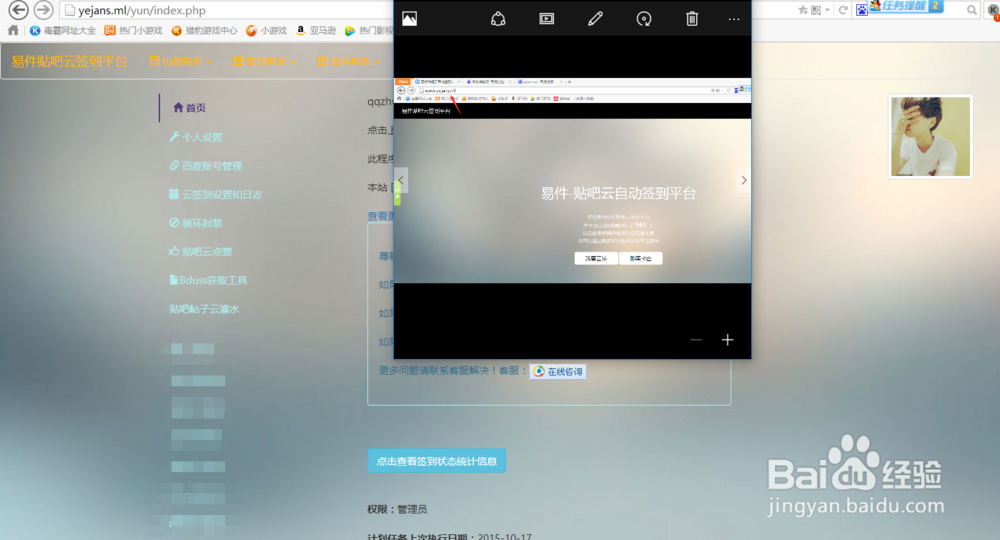Screen dimensions: 1000x540
Task: Click the home icon in bookmarks bar
Action: pyautogui.click(x=13, y=30)
